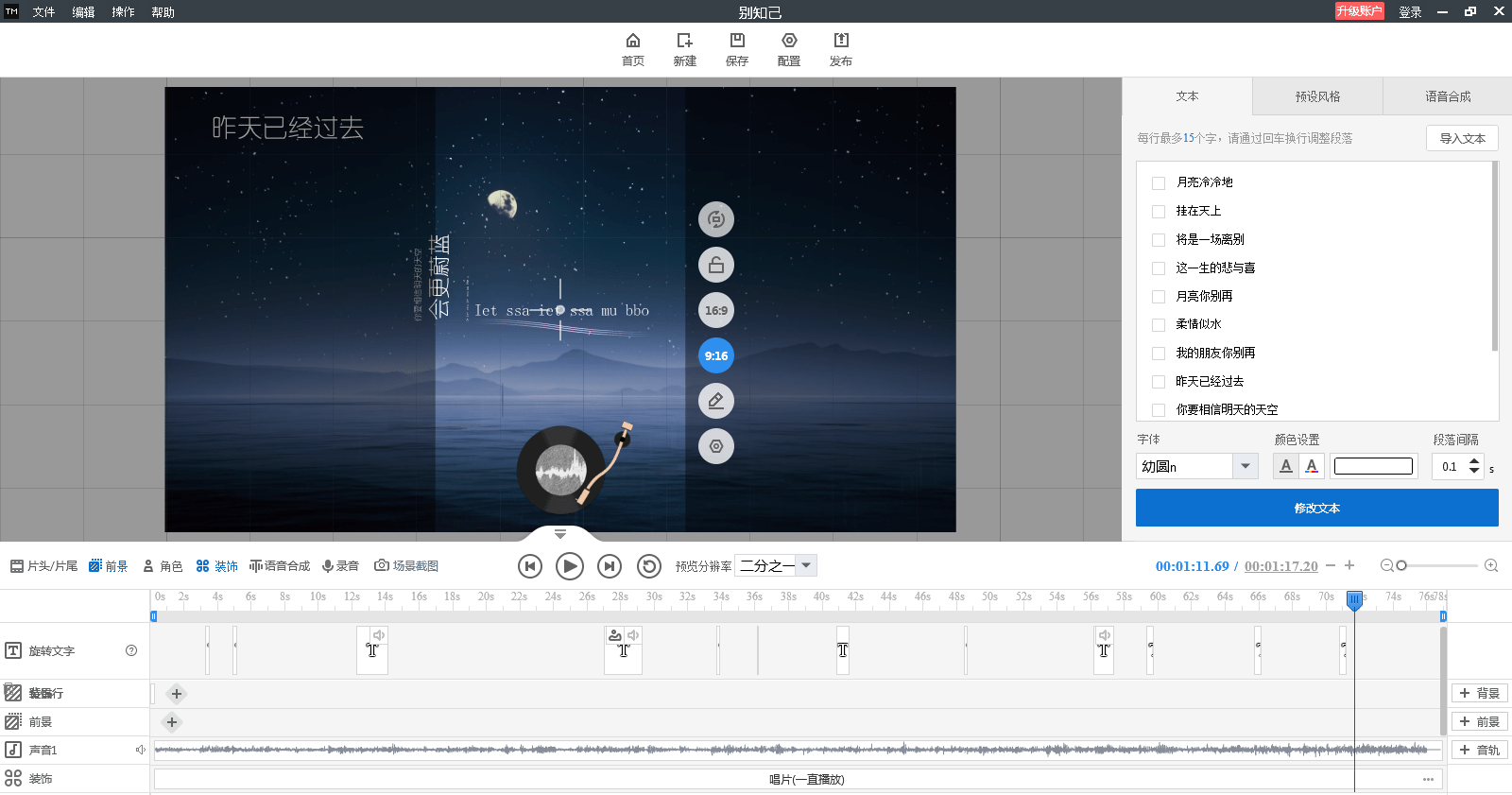Click the 新建 new project icon
The height and width of the screenshot is (795, 1512).
pos(685,49)
